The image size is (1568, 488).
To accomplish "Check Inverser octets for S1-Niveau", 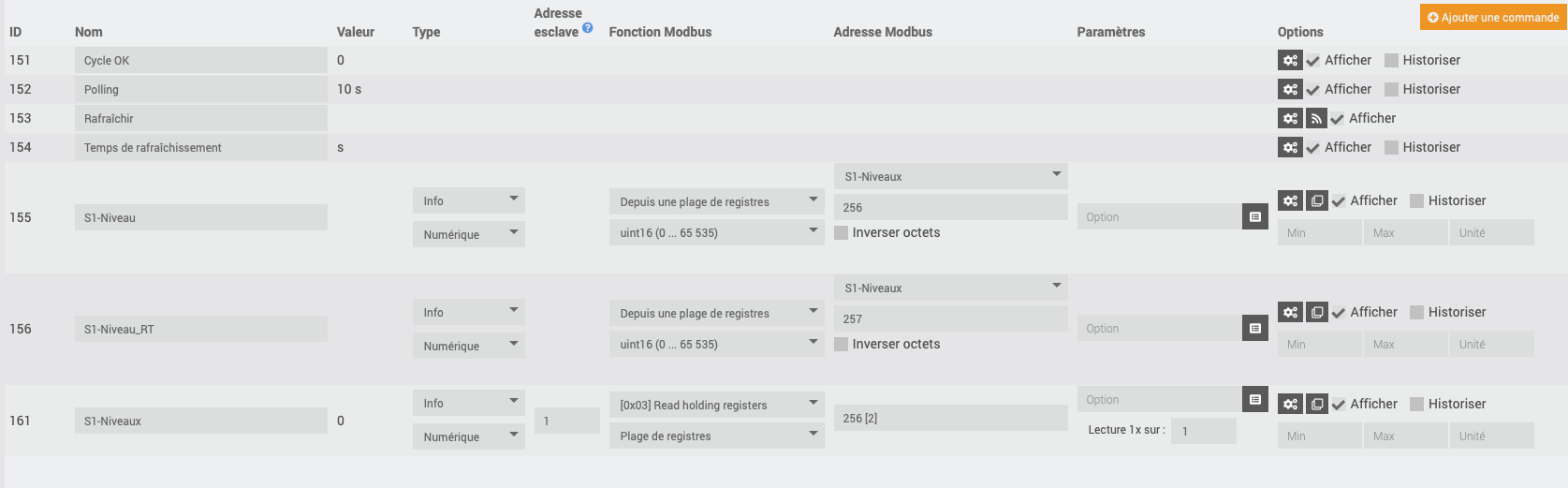I will pos(841,232).
